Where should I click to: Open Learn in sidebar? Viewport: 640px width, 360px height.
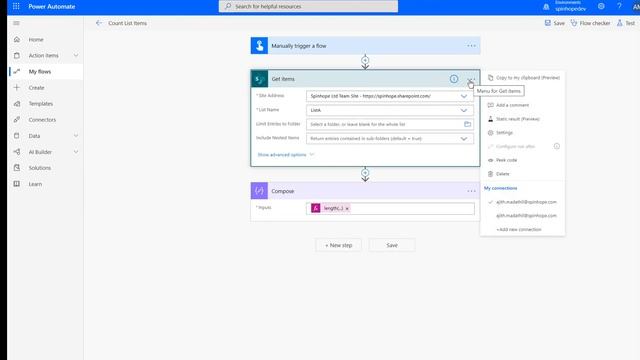[35, 184]
